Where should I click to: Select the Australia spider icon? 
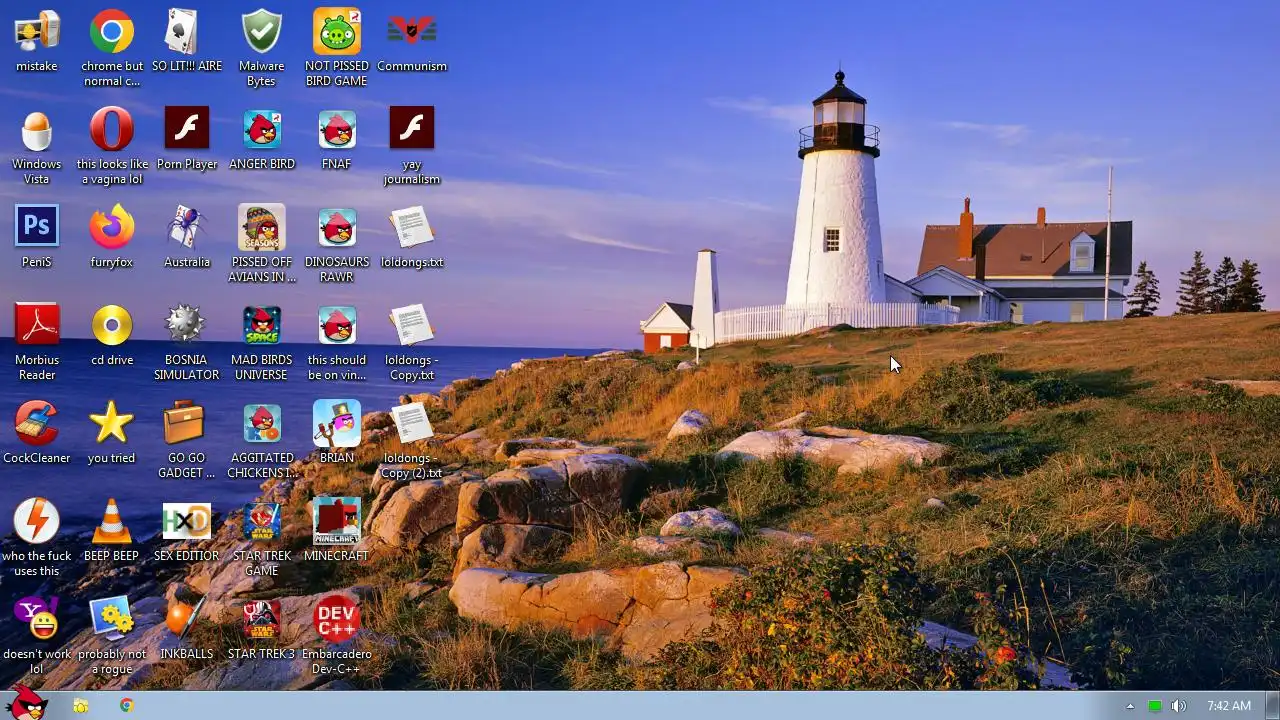187,228
